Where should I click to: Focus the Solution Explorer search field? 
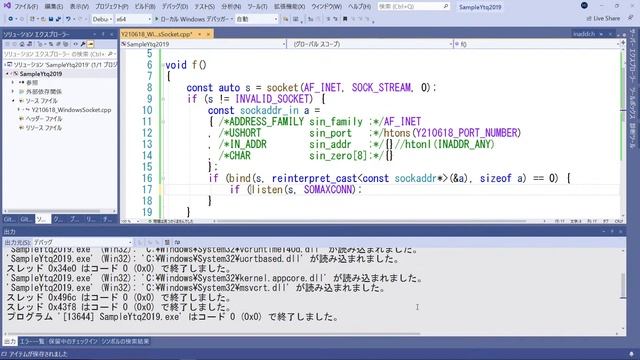[60, 54]
